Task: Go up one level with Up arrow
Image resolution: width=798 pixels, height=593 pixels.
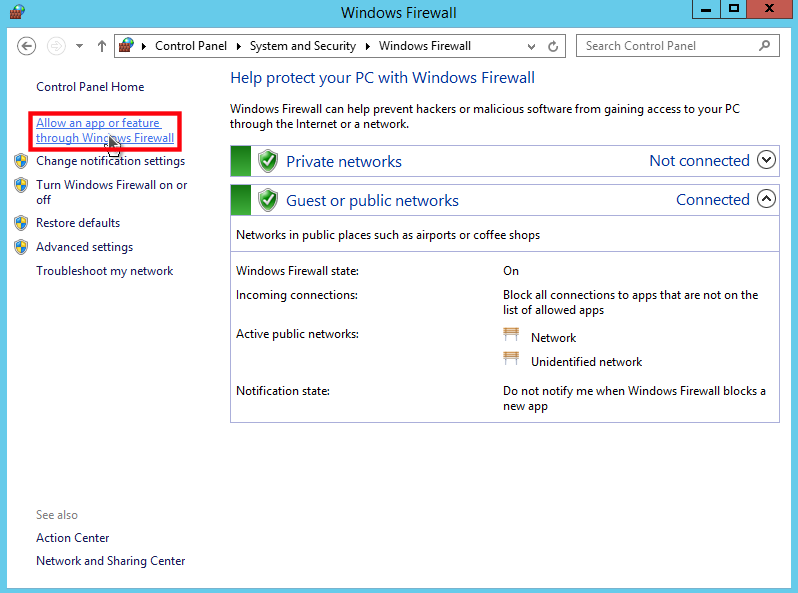Action: 102,46
